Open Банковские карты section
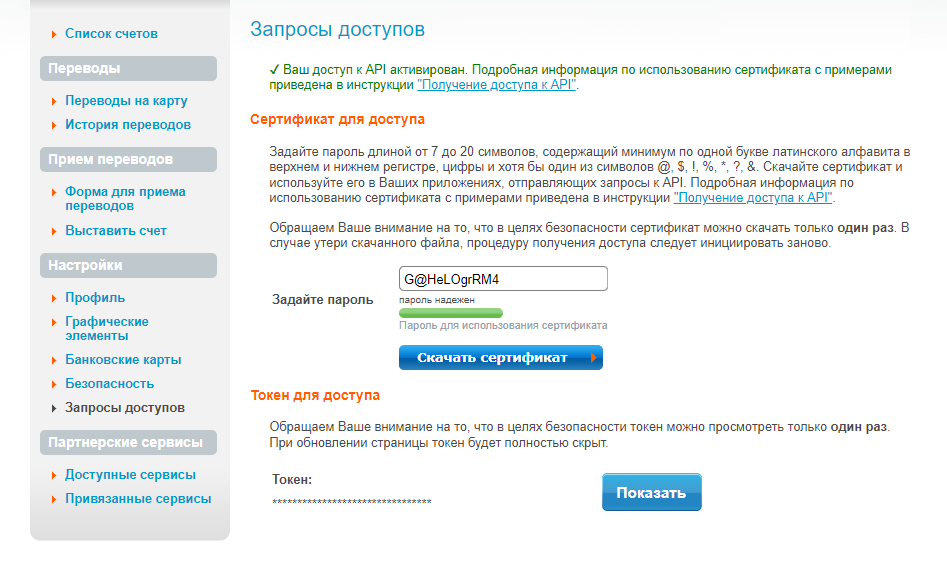This screenshot has height=565, width=947. click(123, 360)
